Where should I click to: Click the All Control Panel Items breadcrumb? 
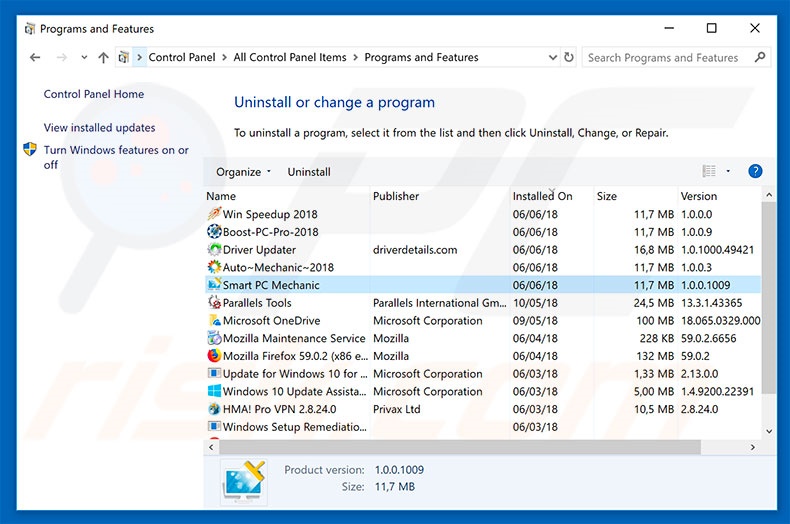[290, 57]
